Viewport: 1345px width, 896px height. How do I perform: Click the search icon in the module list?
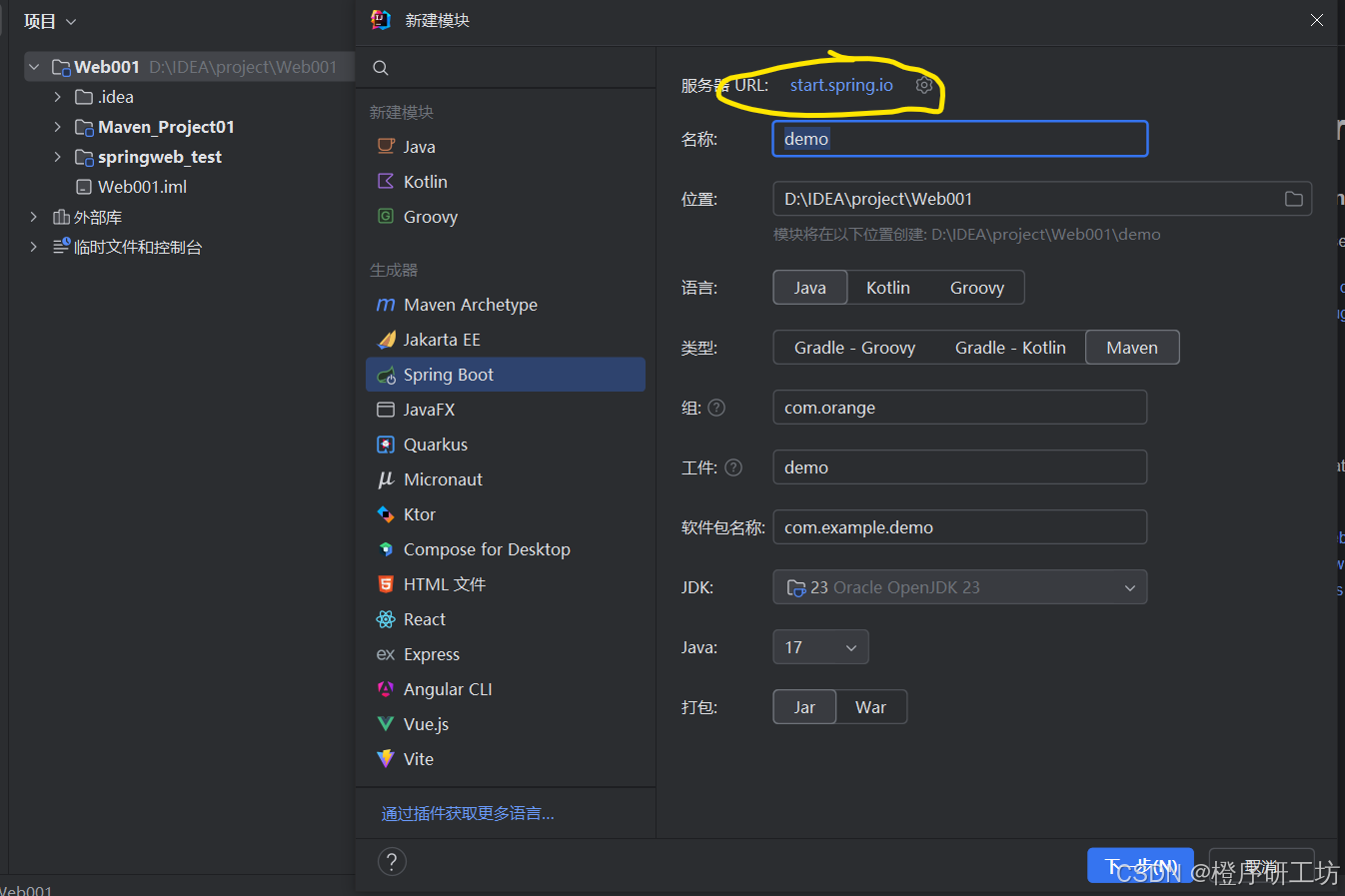point(381,68)
